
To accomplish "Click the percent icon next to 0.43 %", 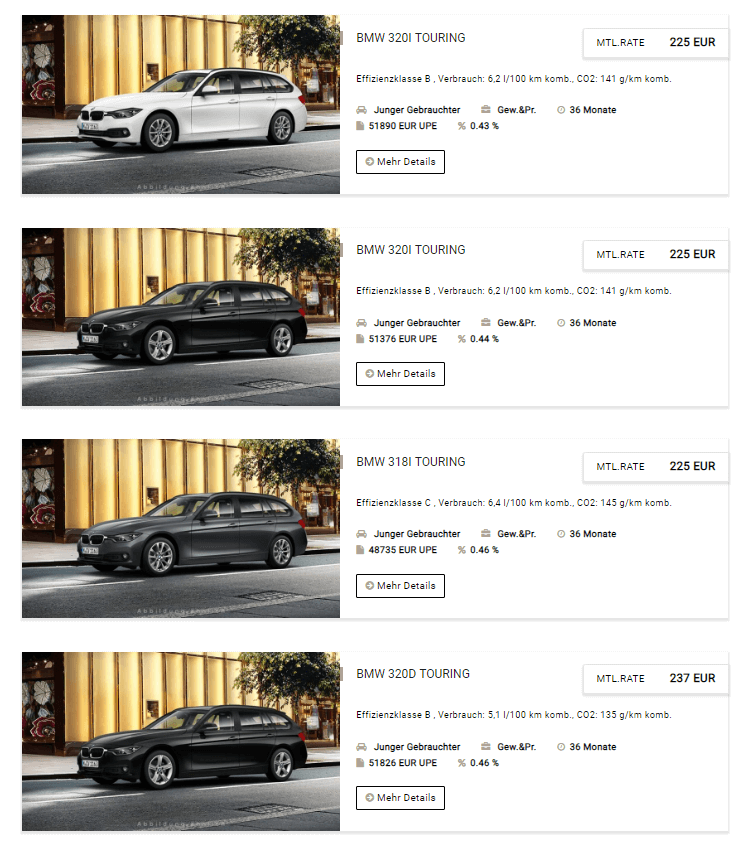I will tap(461, 126).
